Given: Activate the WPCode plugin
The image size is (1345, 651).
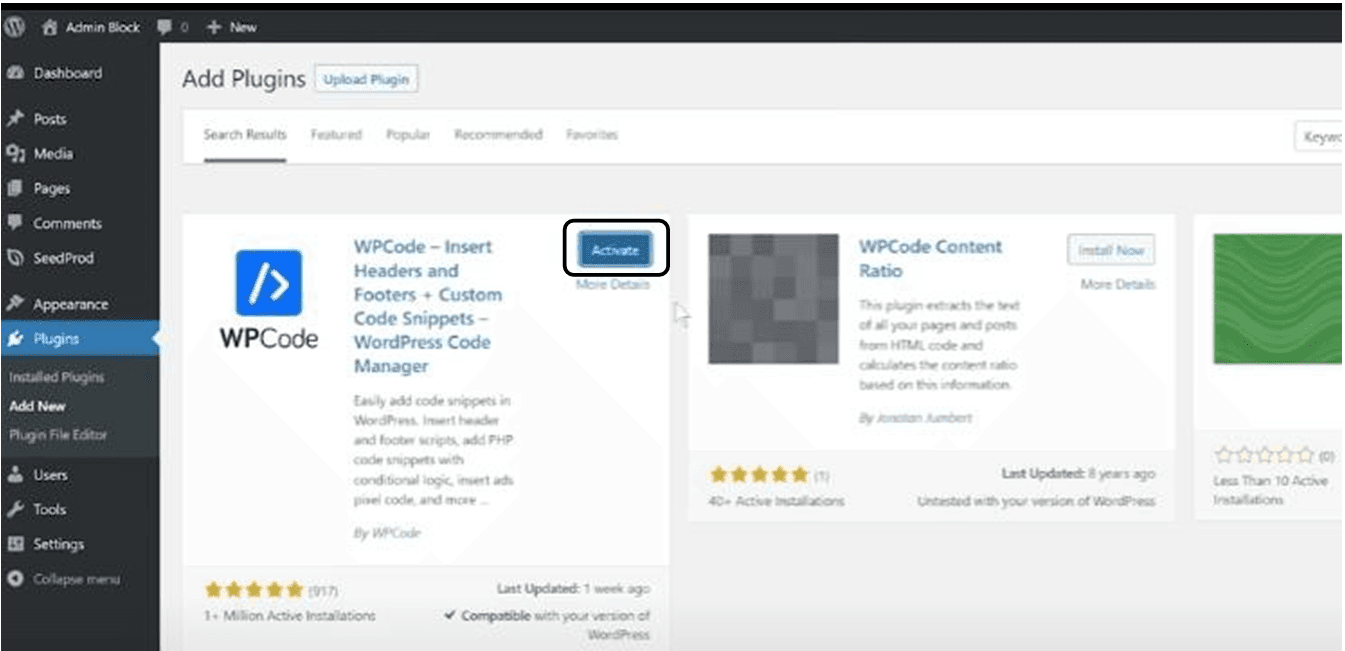Looking at the screenshot, I should 615,250.
